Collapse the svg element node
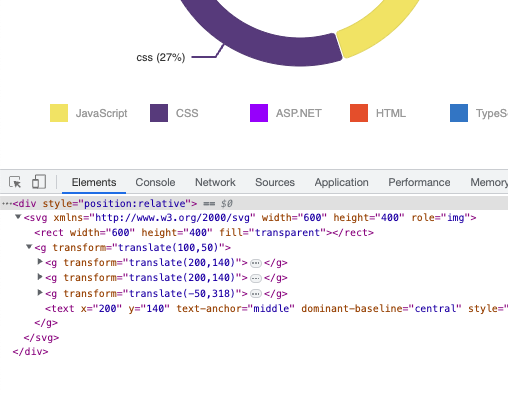Viewport: 508px width, 397px height. coord(18,217)
